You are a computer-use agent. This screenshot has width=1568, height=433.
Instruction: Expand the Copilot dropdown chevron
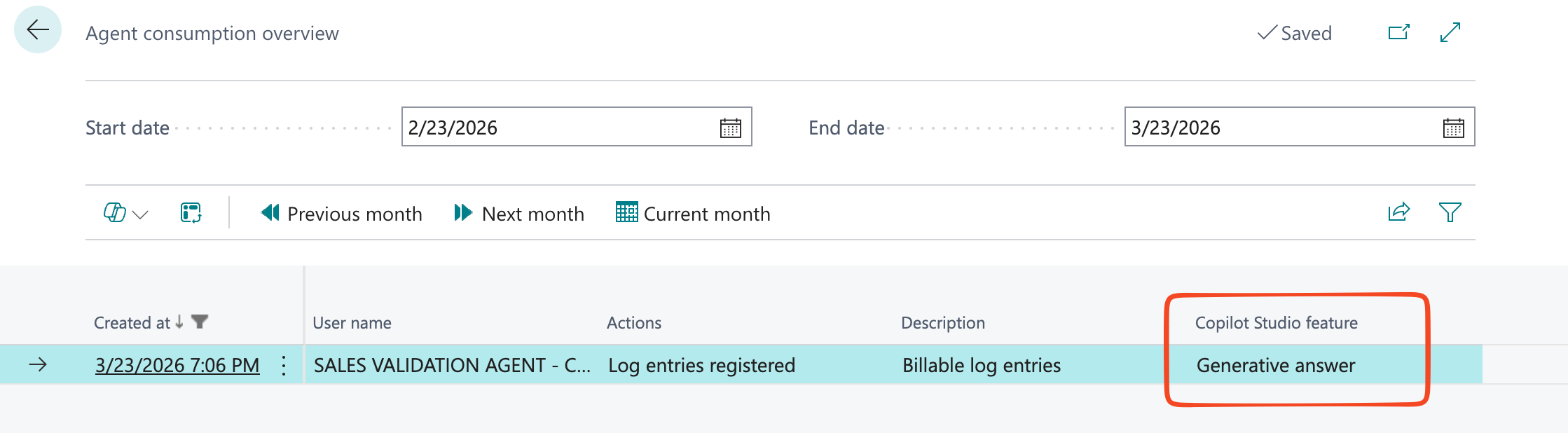pos(141,214)
